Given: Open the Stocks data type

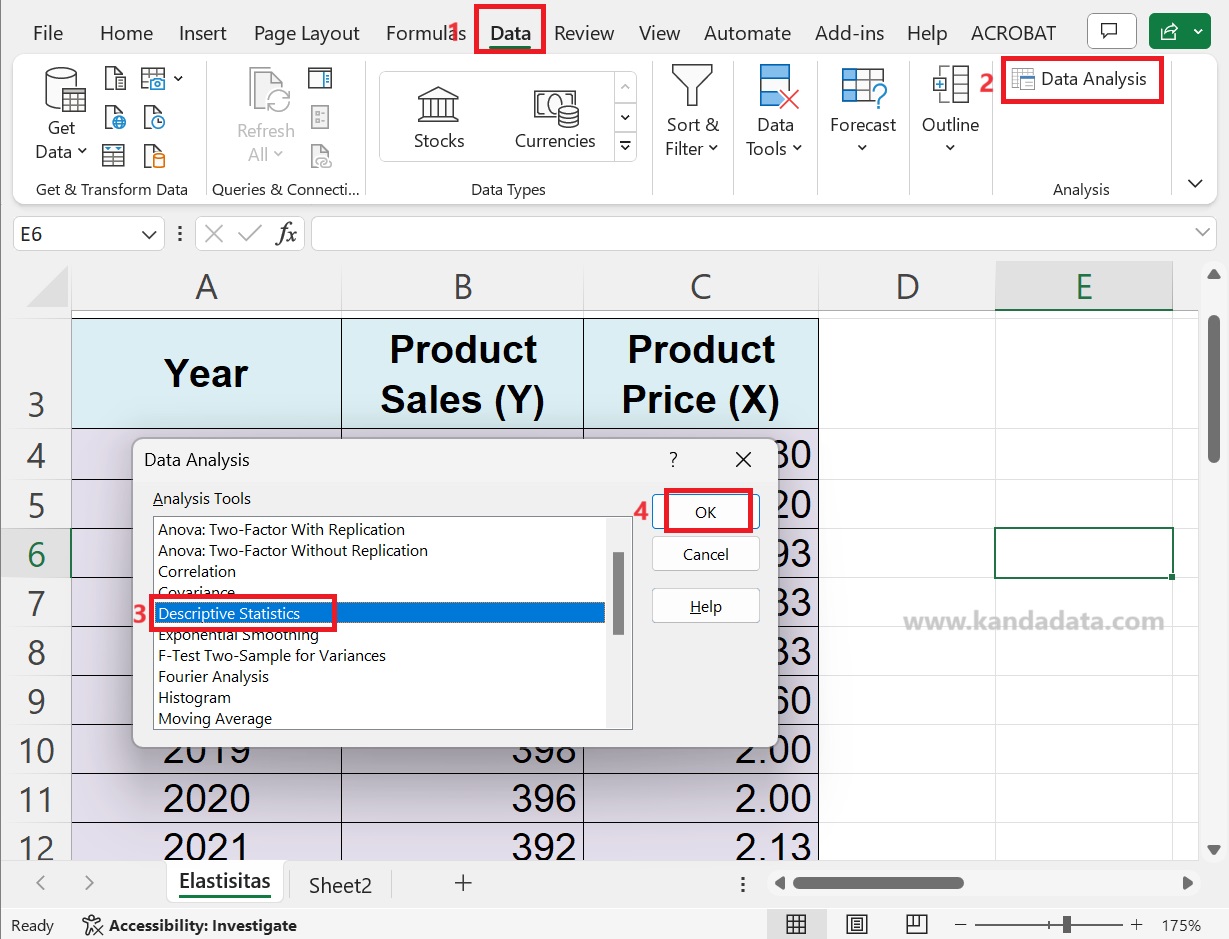Looking at the screenshot, I should click(438, 110).
